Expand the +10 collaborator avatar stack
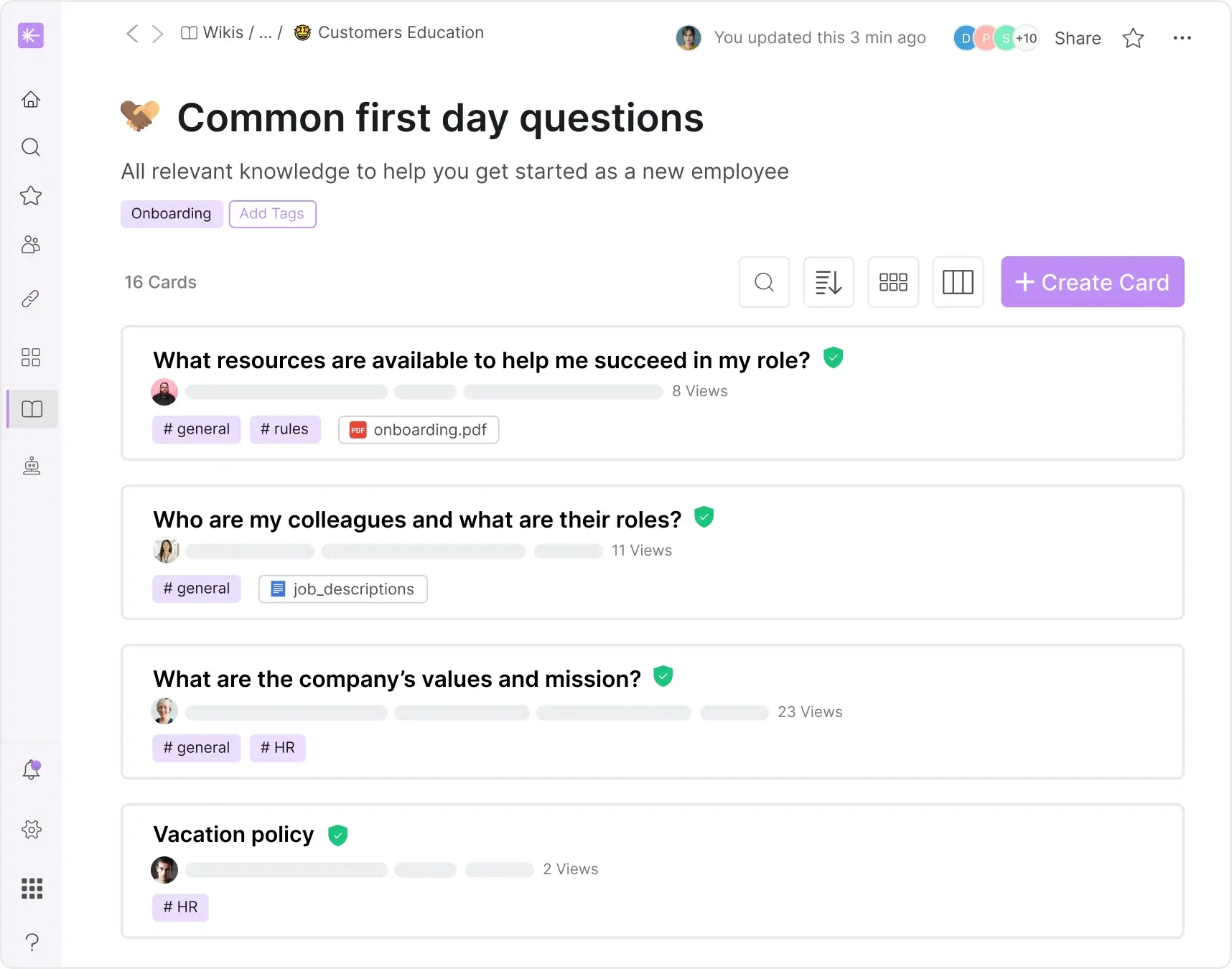The height and width of the screenshot is (969, 1232). click(x=1025, y=38)
